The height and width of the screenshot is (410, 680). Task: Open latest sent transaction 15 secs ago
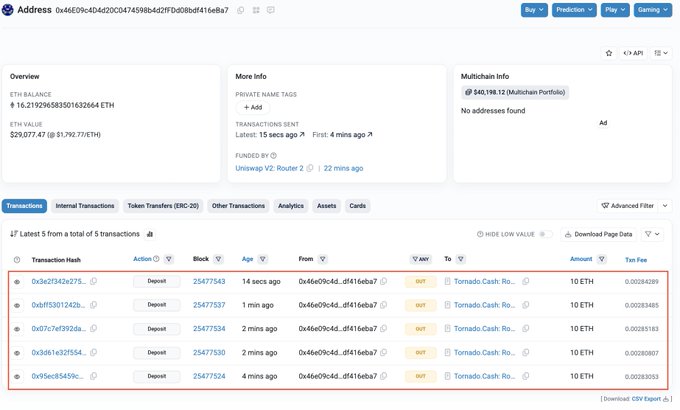click(x=282, y=134)
